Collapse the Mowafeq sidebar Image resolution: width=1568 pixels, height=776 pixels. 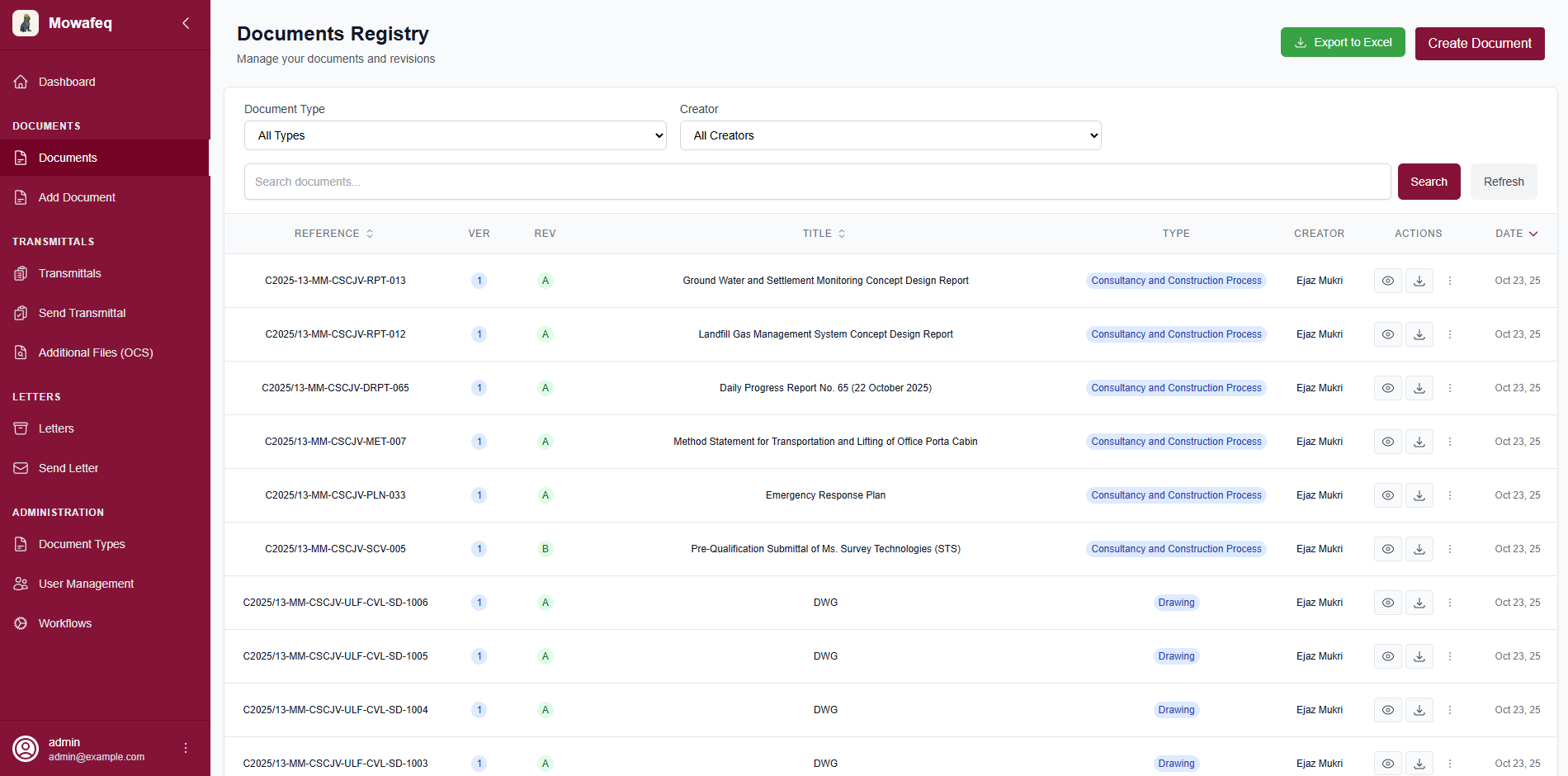coord(185,23)
